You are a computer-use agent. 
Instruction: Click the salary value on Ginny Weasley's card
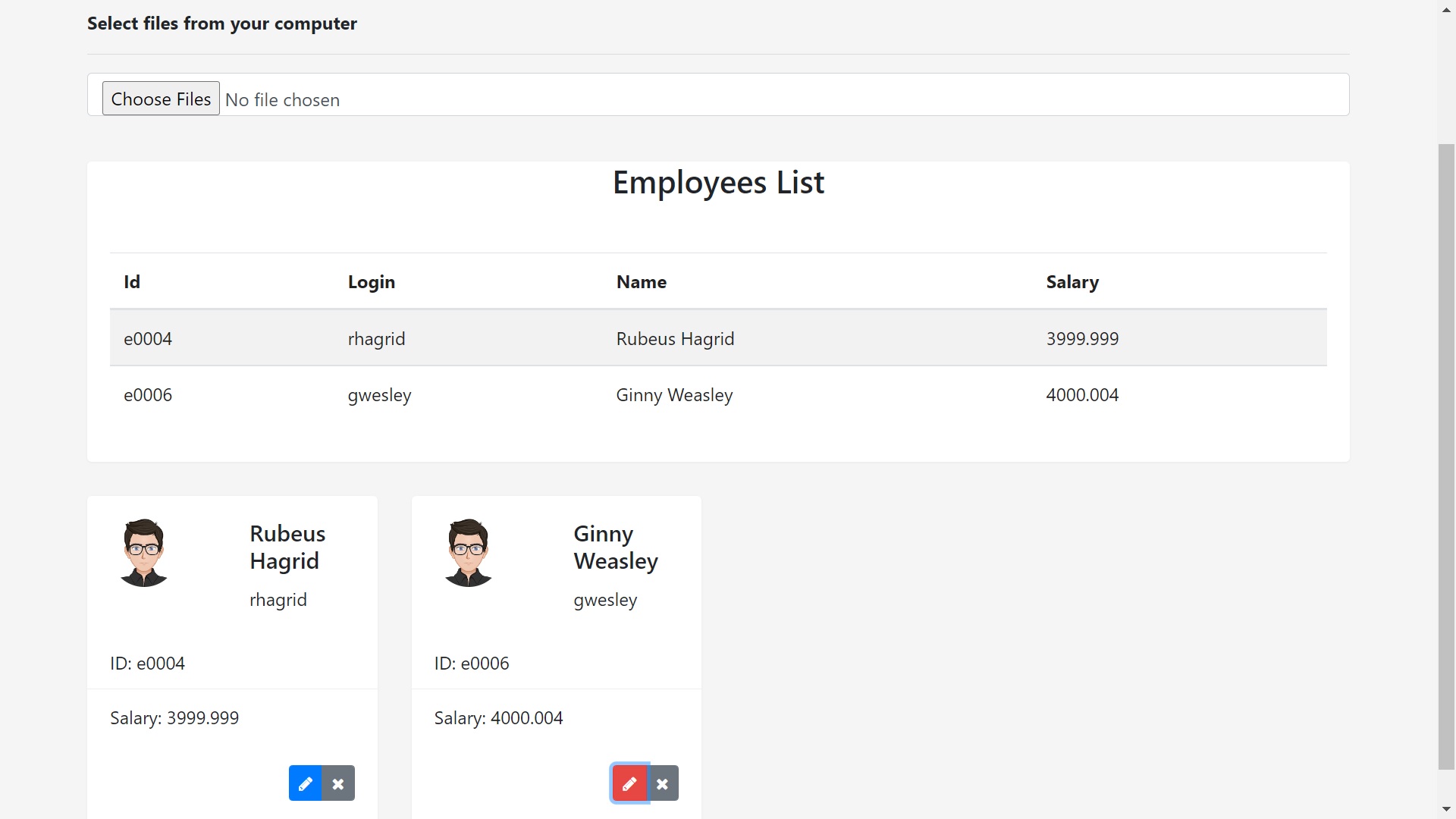point(498,717)
